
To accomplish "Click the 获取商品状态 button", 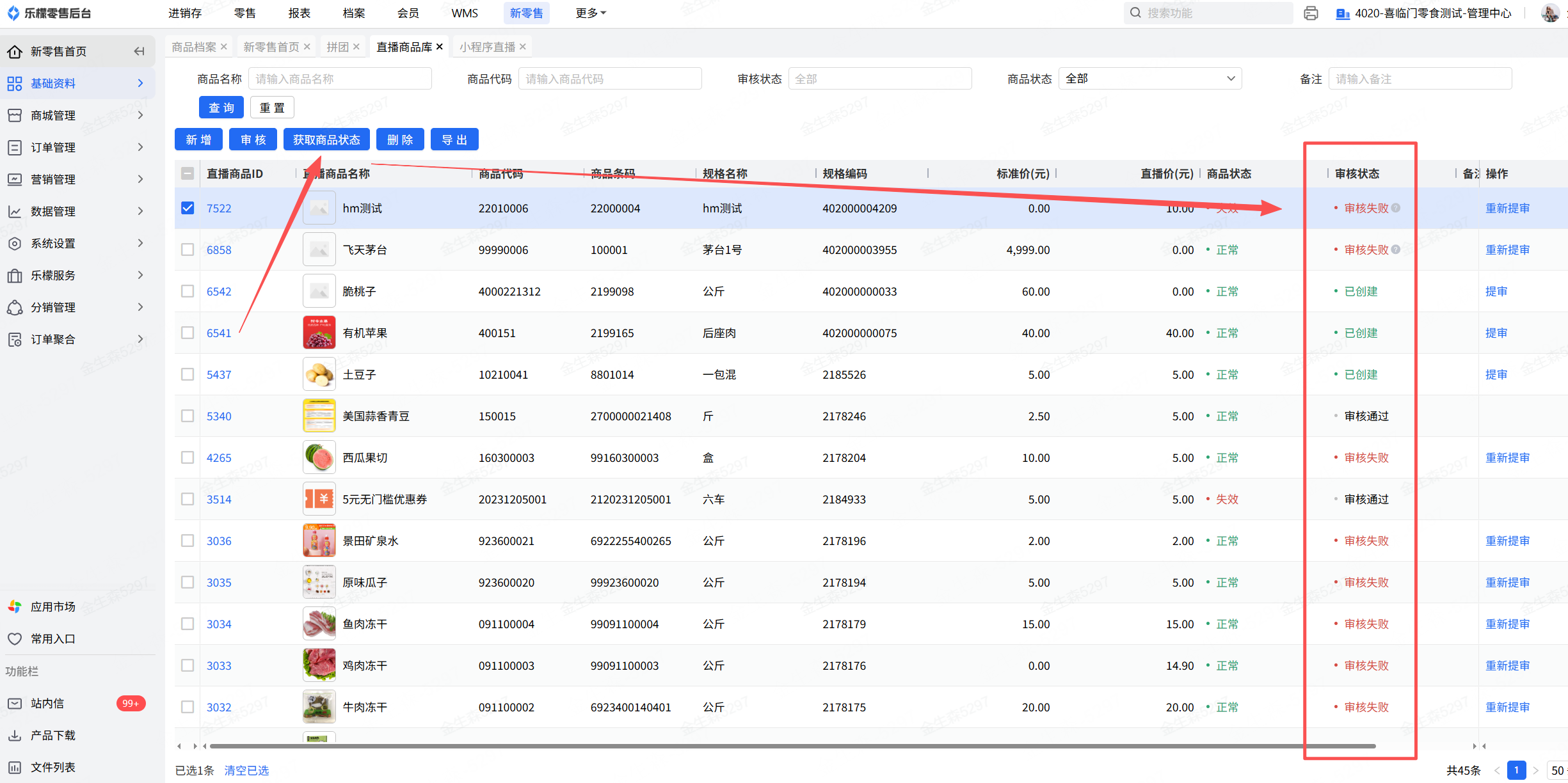I will click(326, 139).
